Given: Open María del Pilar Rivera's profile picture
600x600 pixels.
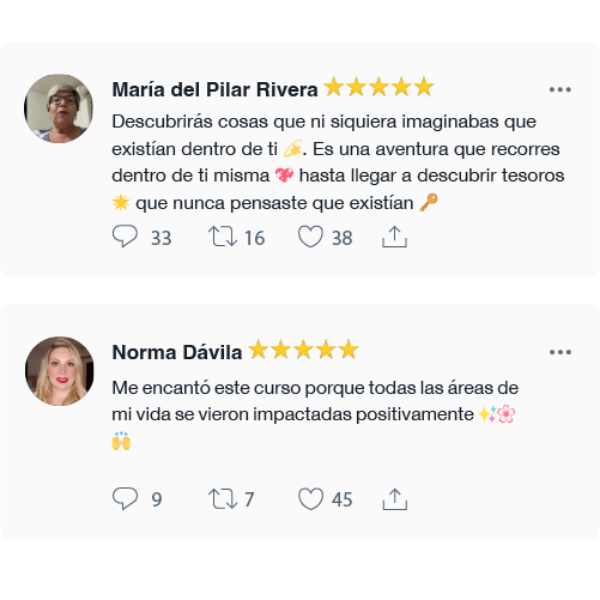Looking at the screenshot, I should (59, 109).
